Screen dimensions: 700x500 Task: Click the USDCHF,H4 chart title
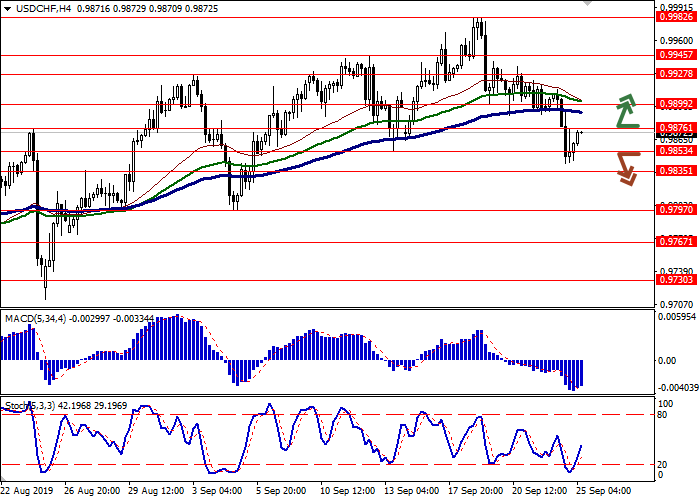tap(31, 7)
